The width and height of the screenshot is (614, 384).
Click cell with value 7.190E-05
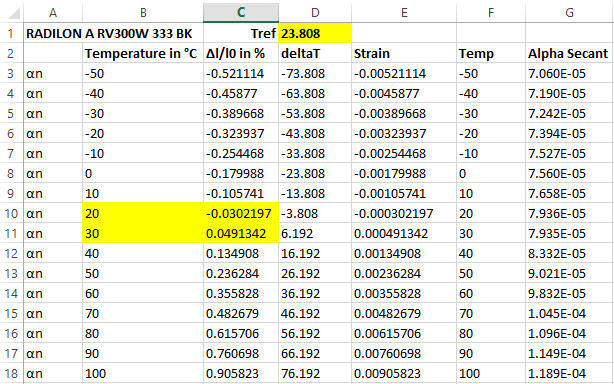click(x=570, y=93)
